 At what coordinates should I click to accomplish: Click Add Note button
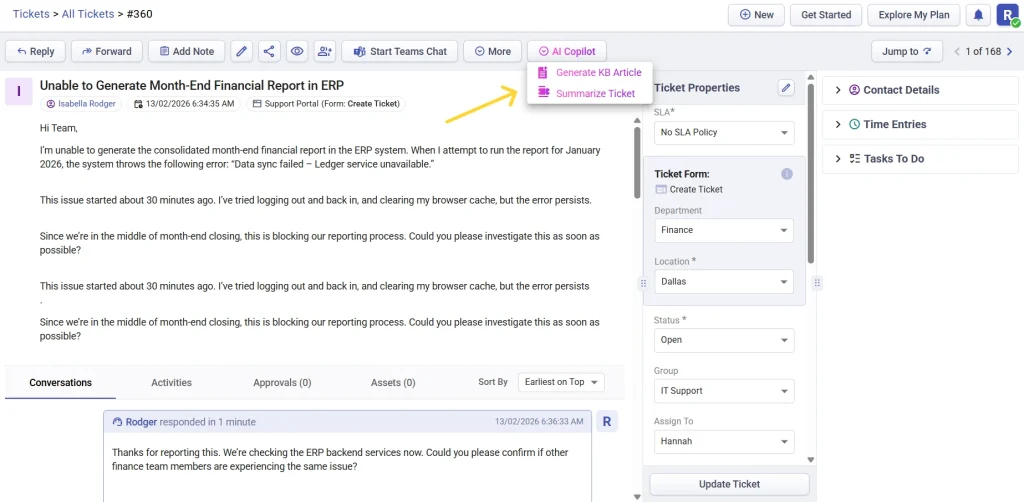tap(186, 52)
